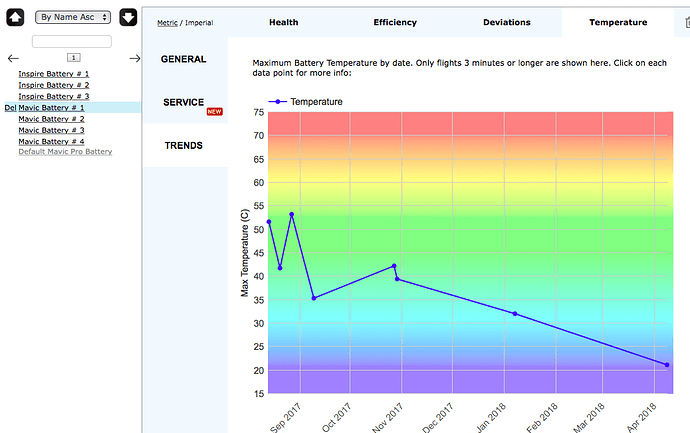Image resolution: width=690 pixels, height=433 pixels.
Task: Click the Jan 2018 data point near 32 degrees
Action: coord(515,314)
